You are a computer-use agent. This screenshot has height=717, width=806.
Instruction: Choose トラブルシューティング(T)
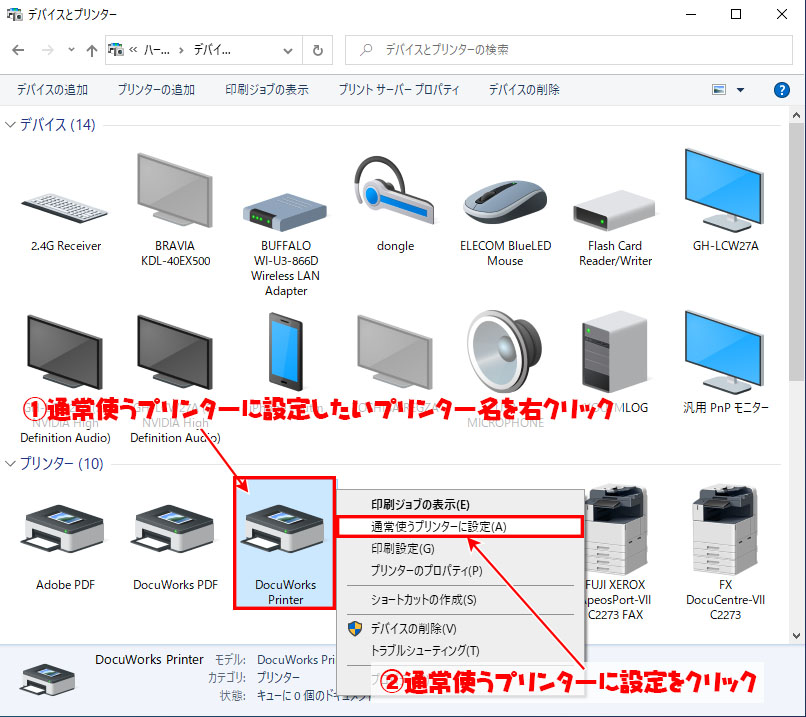tap(461, 651)
